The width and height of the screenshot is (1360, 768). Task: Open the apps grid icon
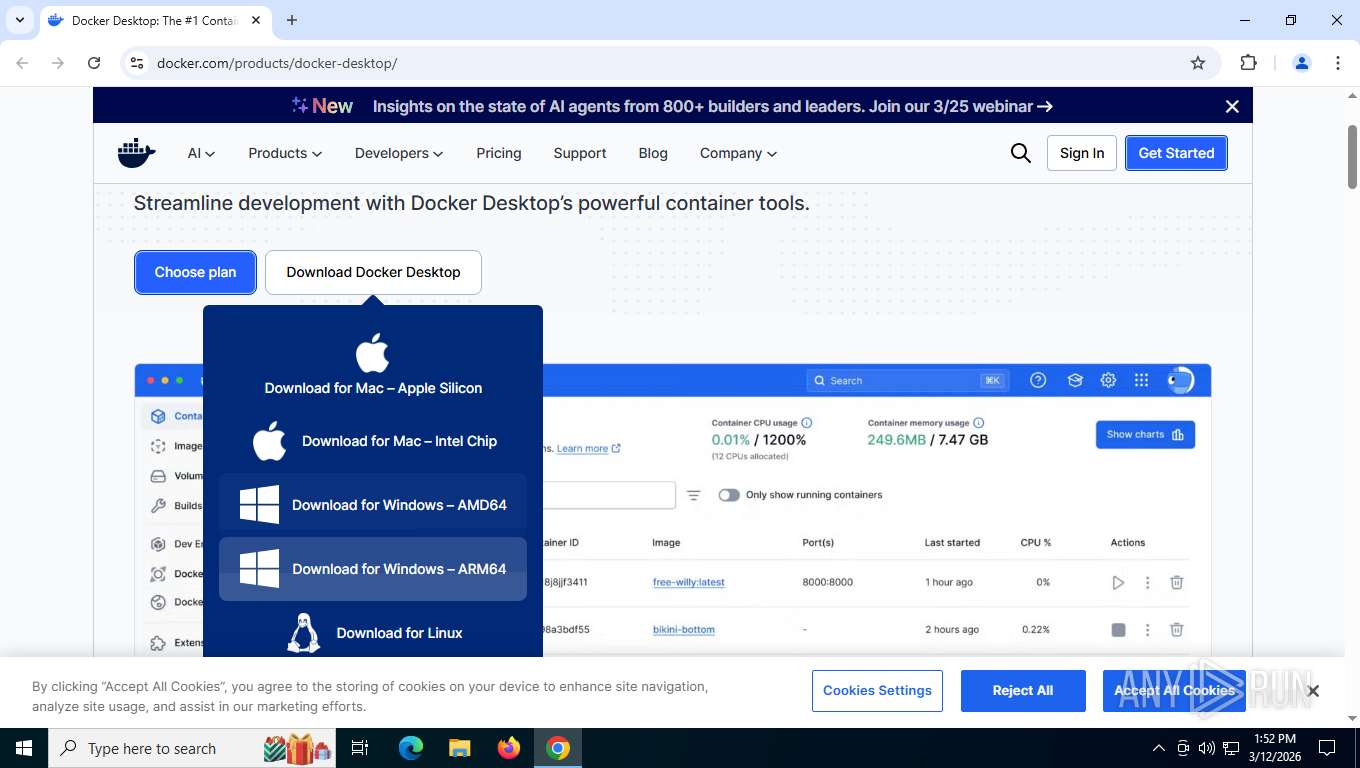click(x=1141, y=380)
